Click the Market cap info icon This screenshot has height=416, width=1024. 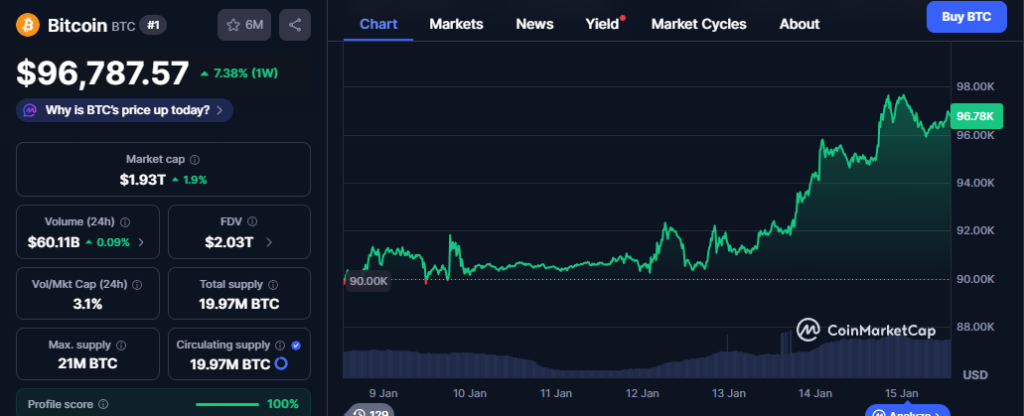[194, 160]
